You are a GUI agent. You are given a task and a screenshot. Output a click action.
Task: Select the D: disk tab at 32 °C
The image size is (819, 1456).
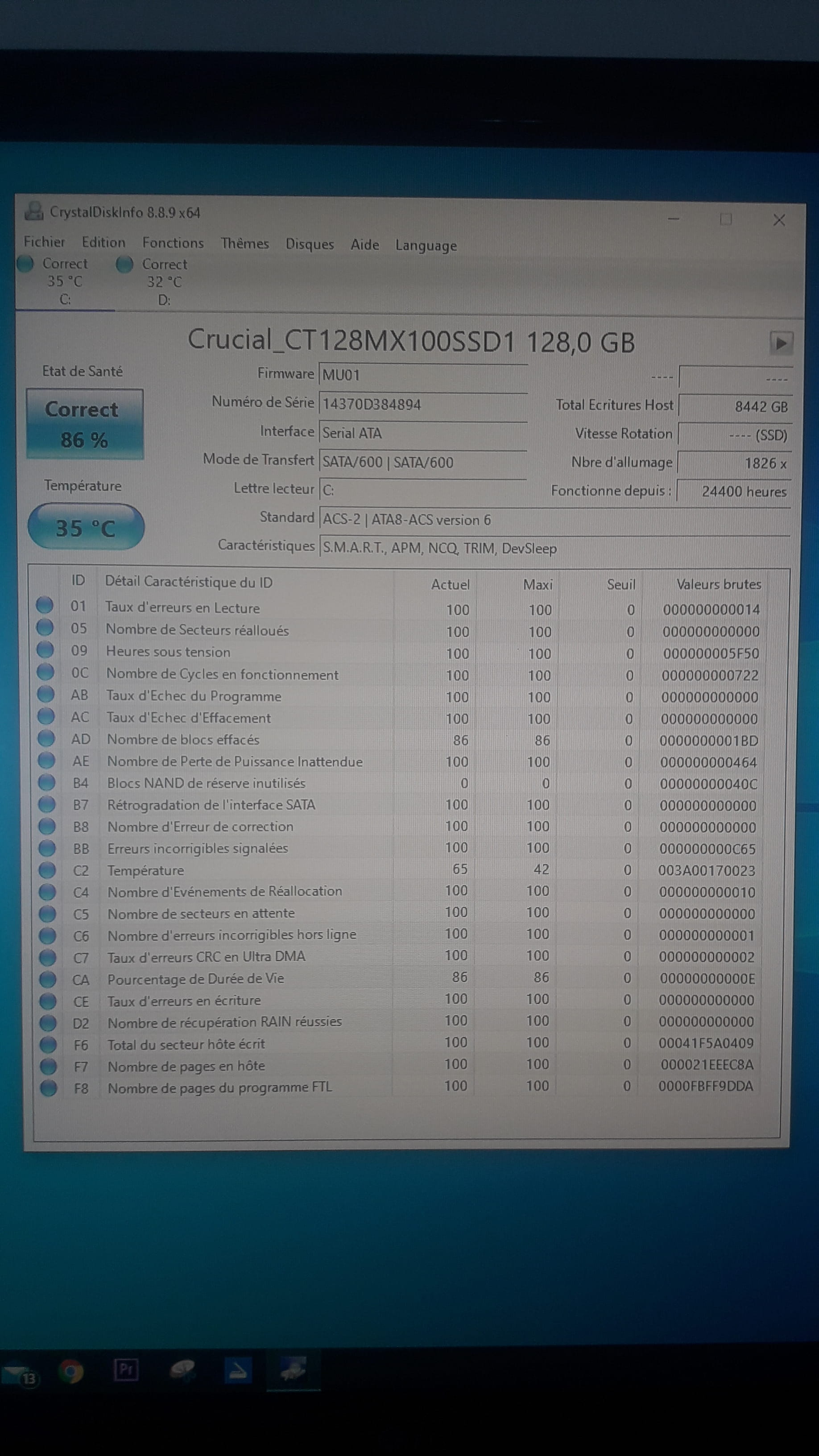tap(164, 282)
